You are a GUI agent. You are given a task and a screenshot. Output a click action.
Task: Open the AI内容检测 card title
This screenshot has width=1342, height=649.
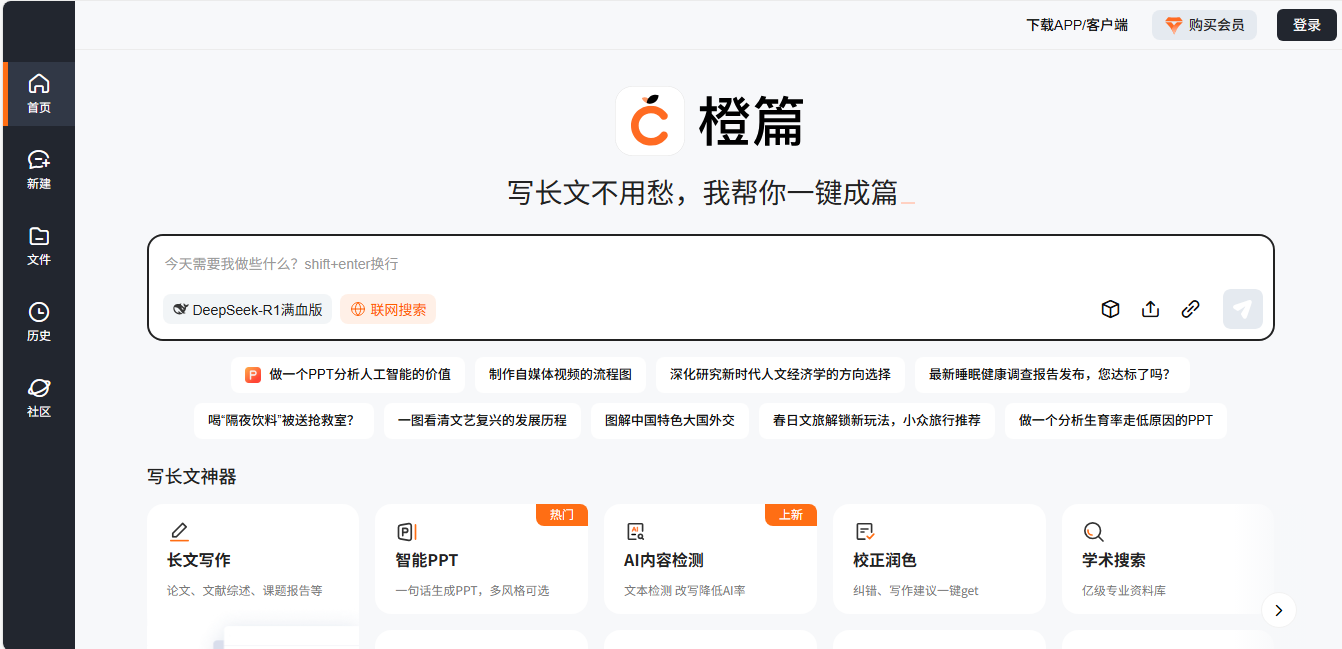point(664,560)
